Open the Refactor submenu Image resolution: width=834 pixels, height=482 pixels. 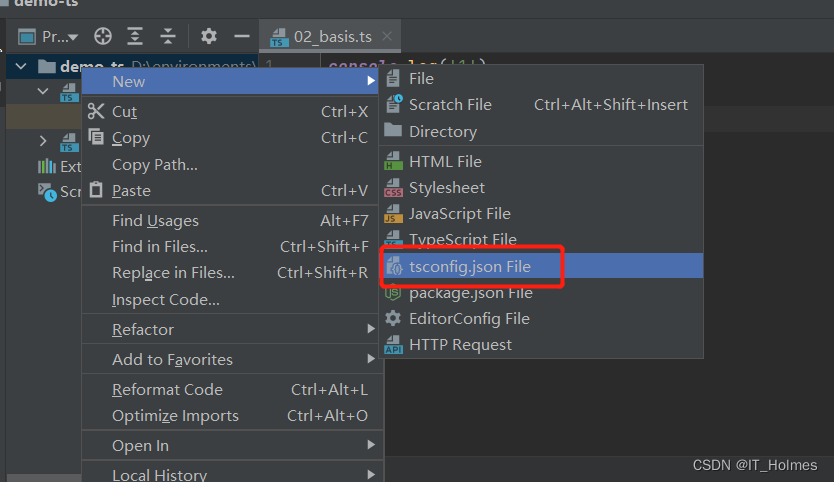coord(143,330)
